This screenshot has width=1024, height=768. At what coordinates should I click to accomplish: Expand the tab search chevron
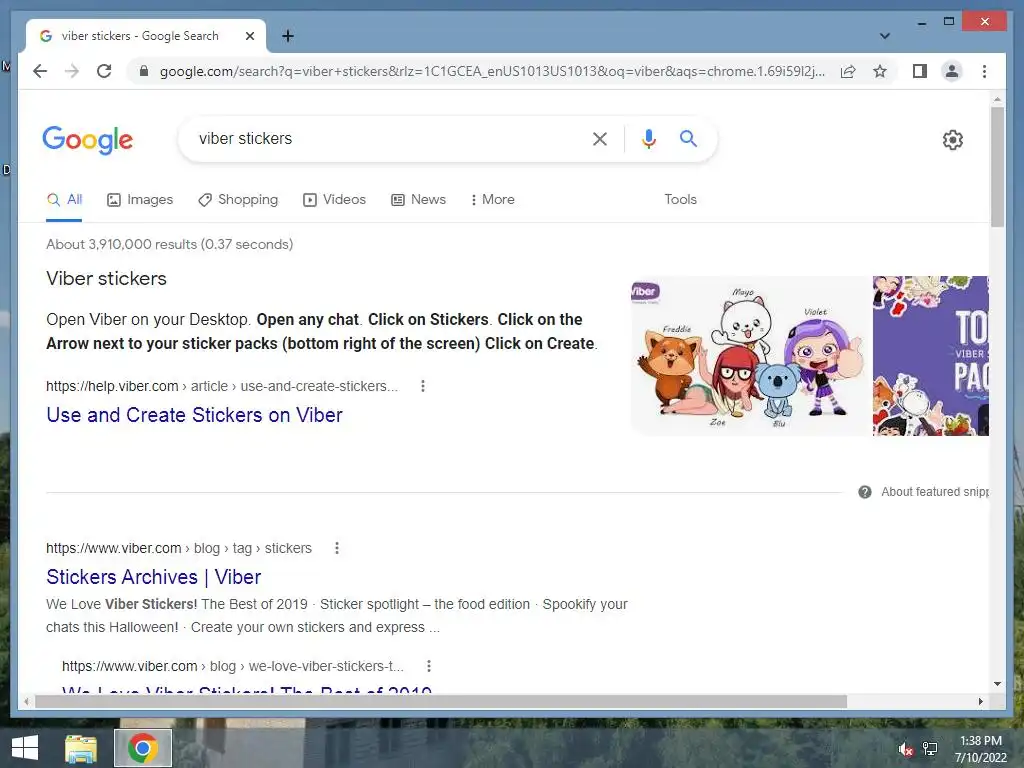[884, 36]
